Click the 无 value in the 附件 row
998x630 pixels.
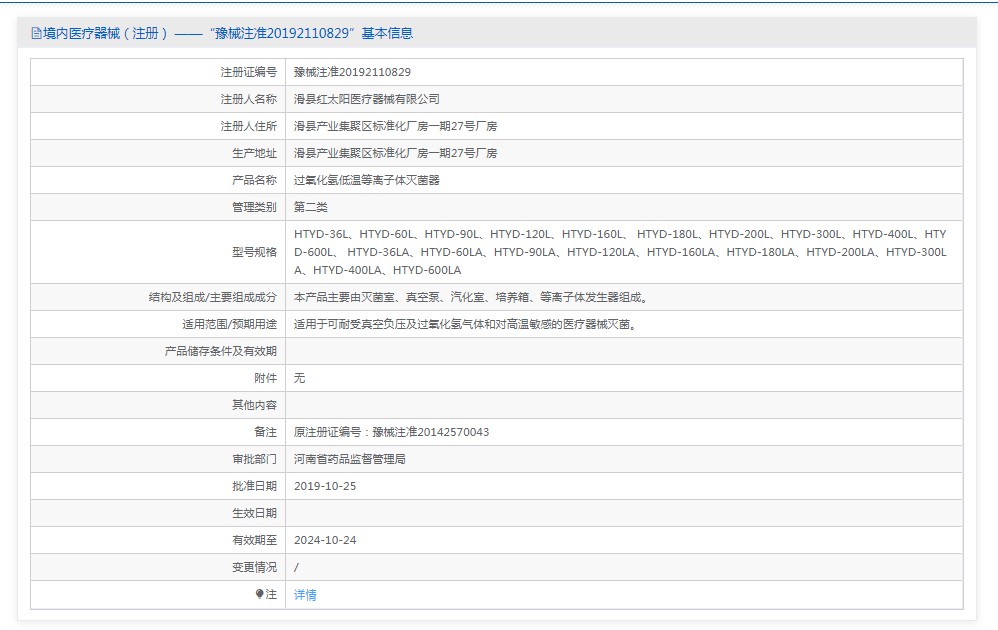click(299, 378)
